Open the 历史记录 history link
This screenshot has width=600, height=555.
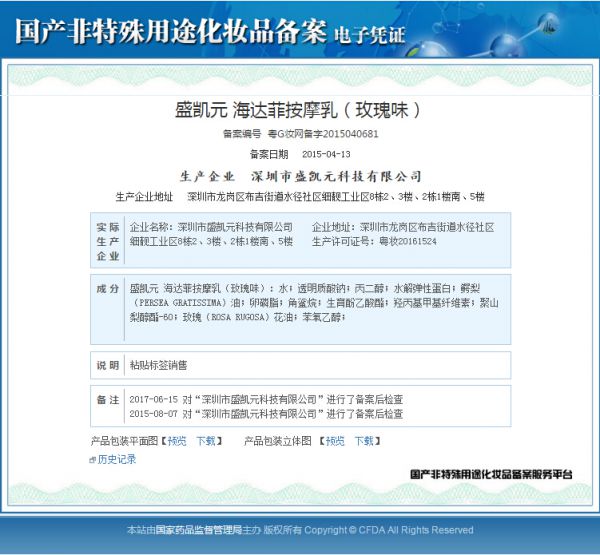click(117, 459)
